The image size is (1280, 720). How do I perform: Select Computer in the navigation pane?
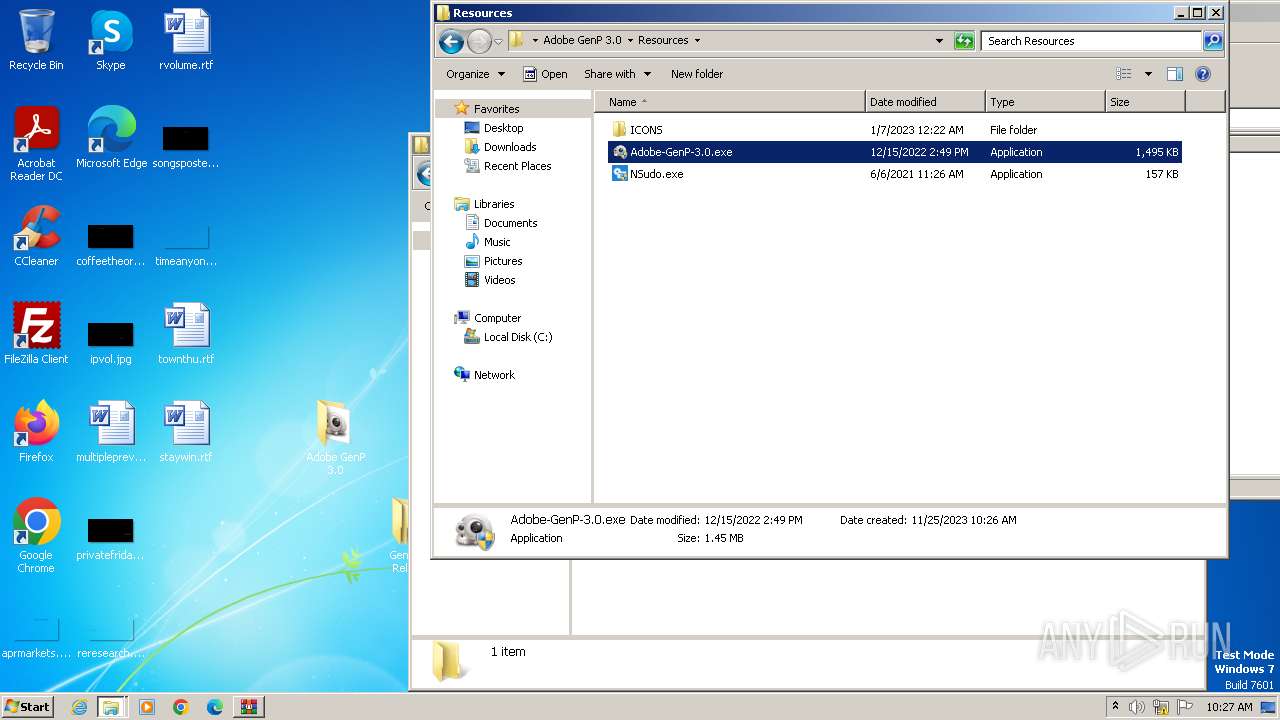497,318
